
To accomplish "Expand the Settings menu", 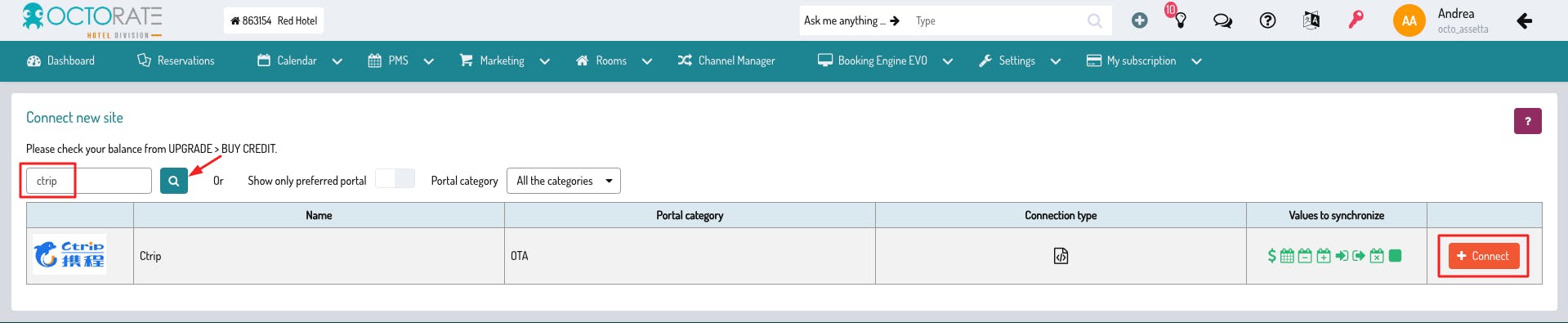I will (1020, 61).
